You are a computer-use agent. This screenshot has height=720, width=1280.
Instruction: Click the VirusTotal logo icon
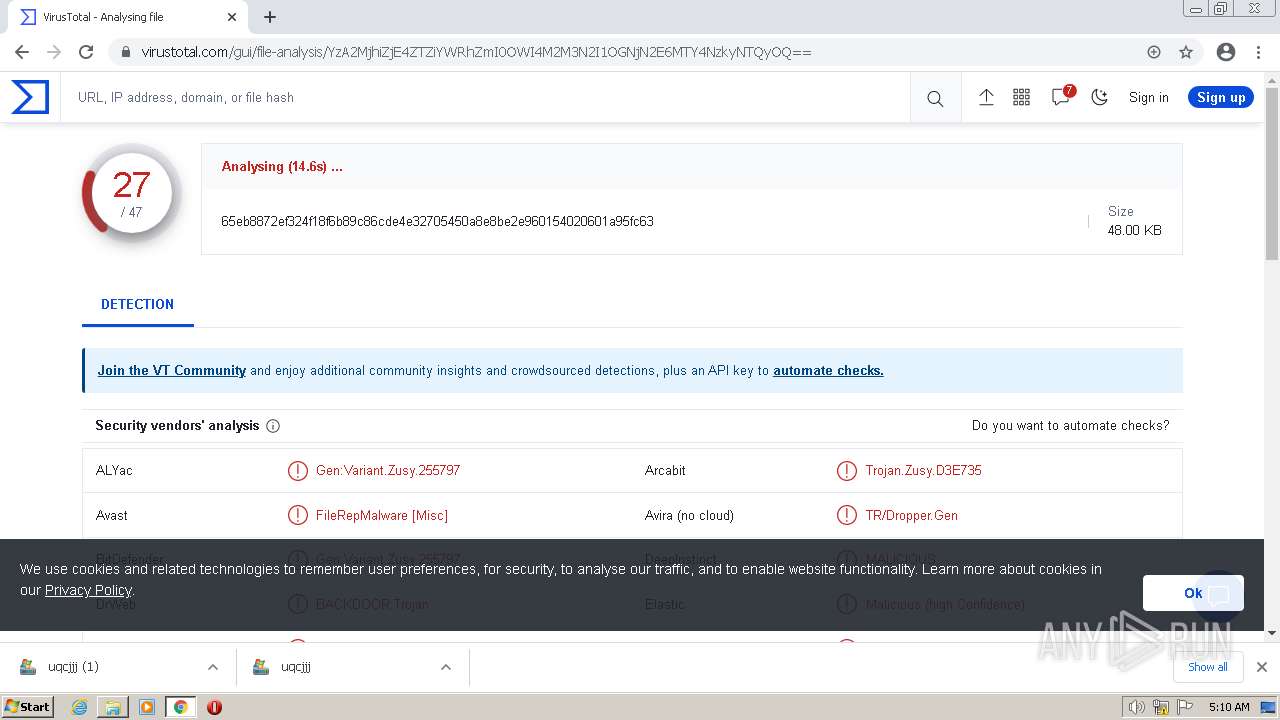click(x=30, y=97)
